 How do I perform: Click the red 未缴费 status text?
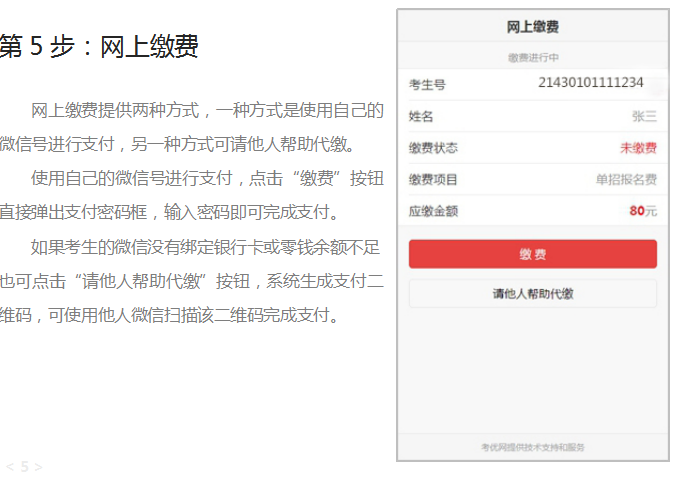pyautogui.click(x=638, y=148)
